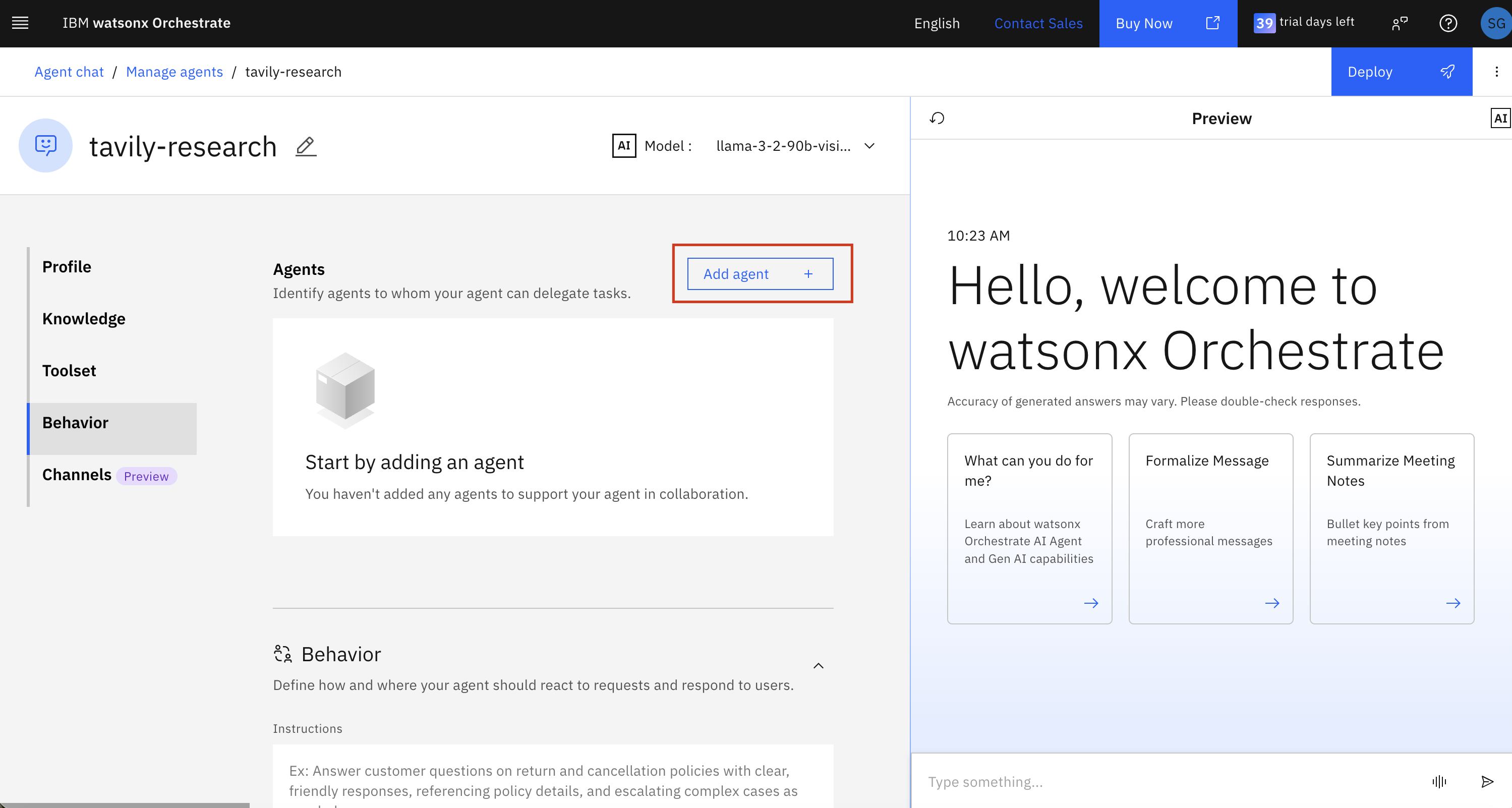Click the Add agent button
1512x808 pixels.
(x=761, y=273)
